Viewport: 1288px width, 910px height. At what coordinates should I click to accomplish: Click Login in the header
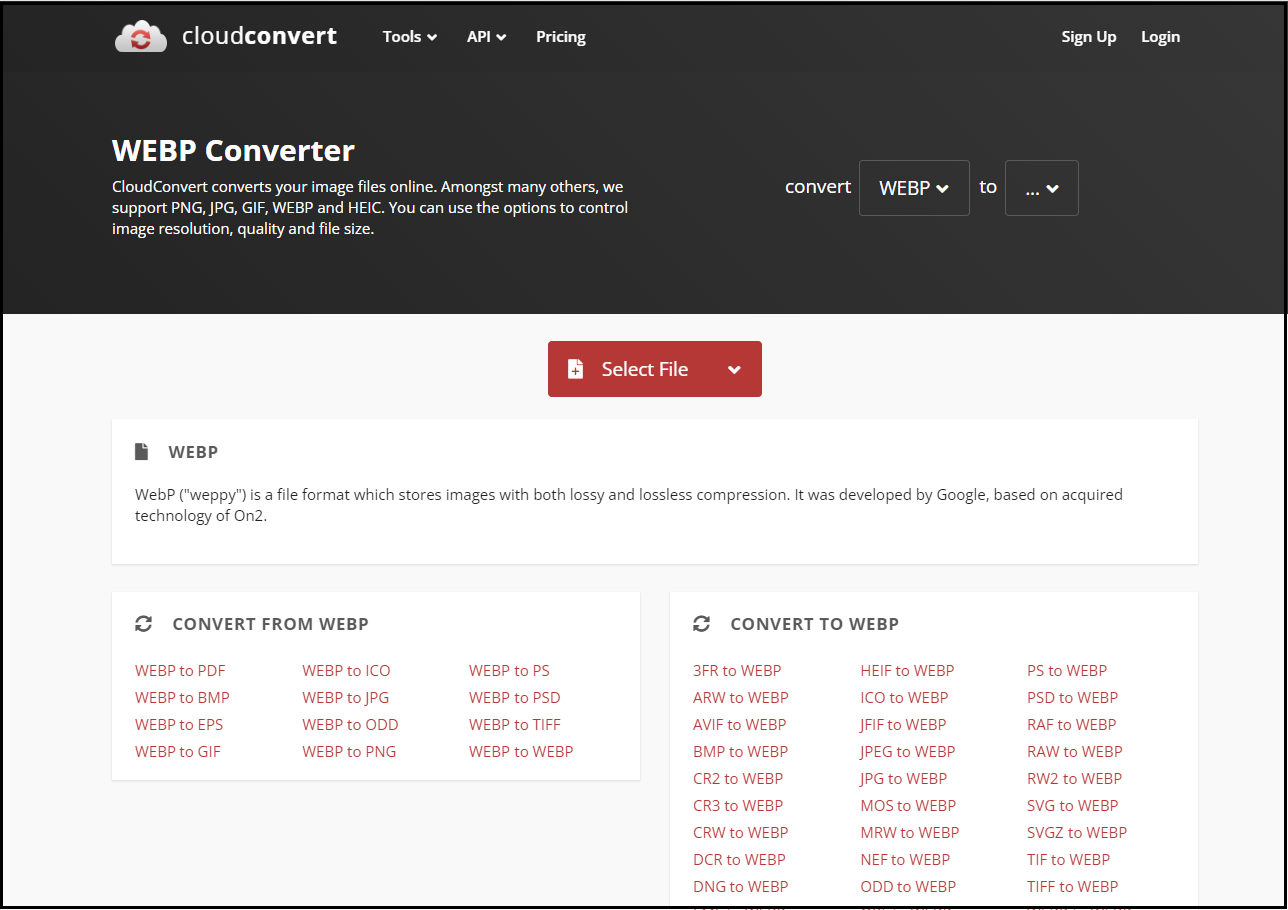point(1161,37)
